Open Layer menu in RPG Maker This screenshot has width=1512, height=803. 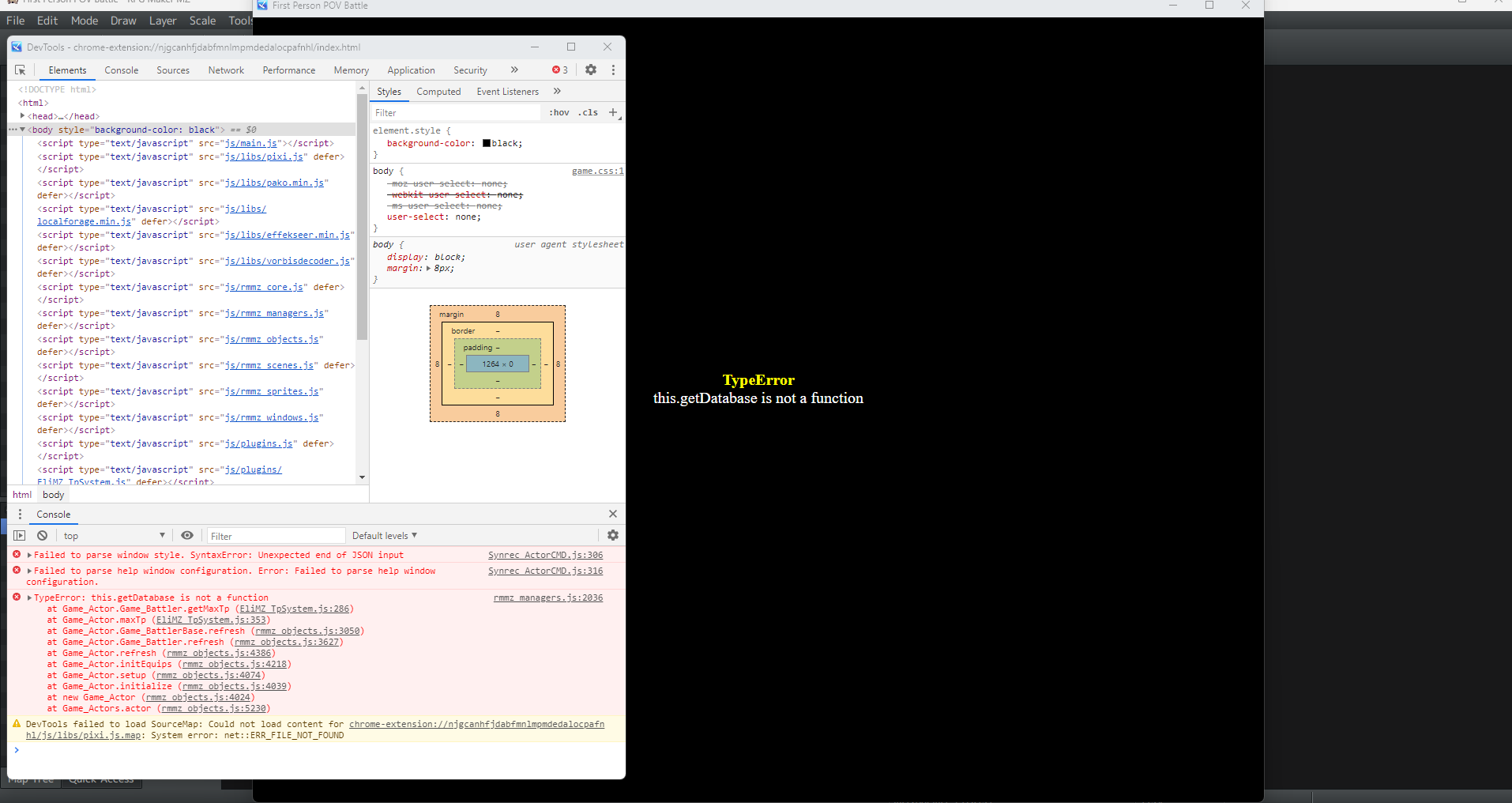click(163, 21)
